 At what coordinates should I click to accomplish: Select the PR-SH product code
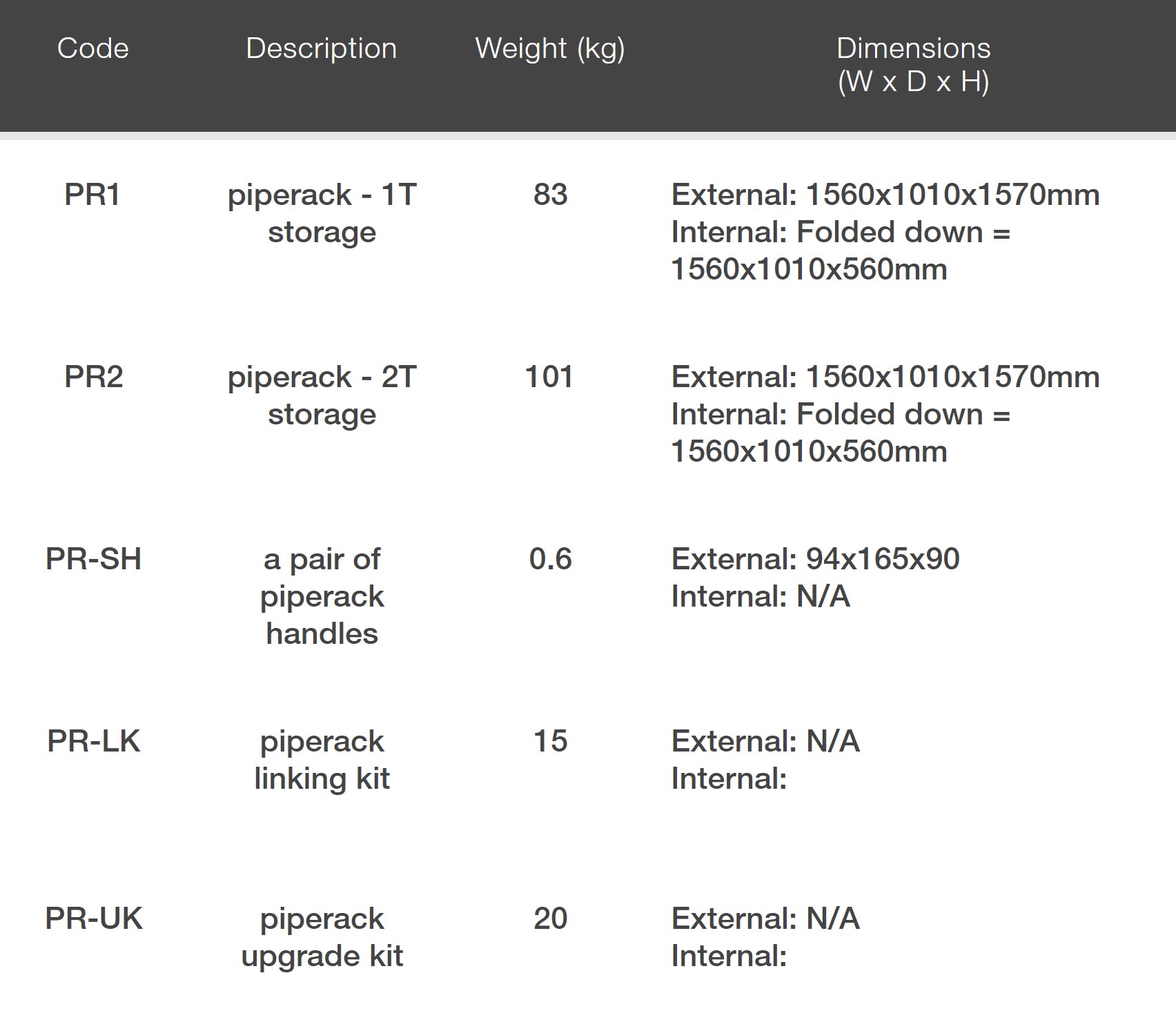point(93,559)
